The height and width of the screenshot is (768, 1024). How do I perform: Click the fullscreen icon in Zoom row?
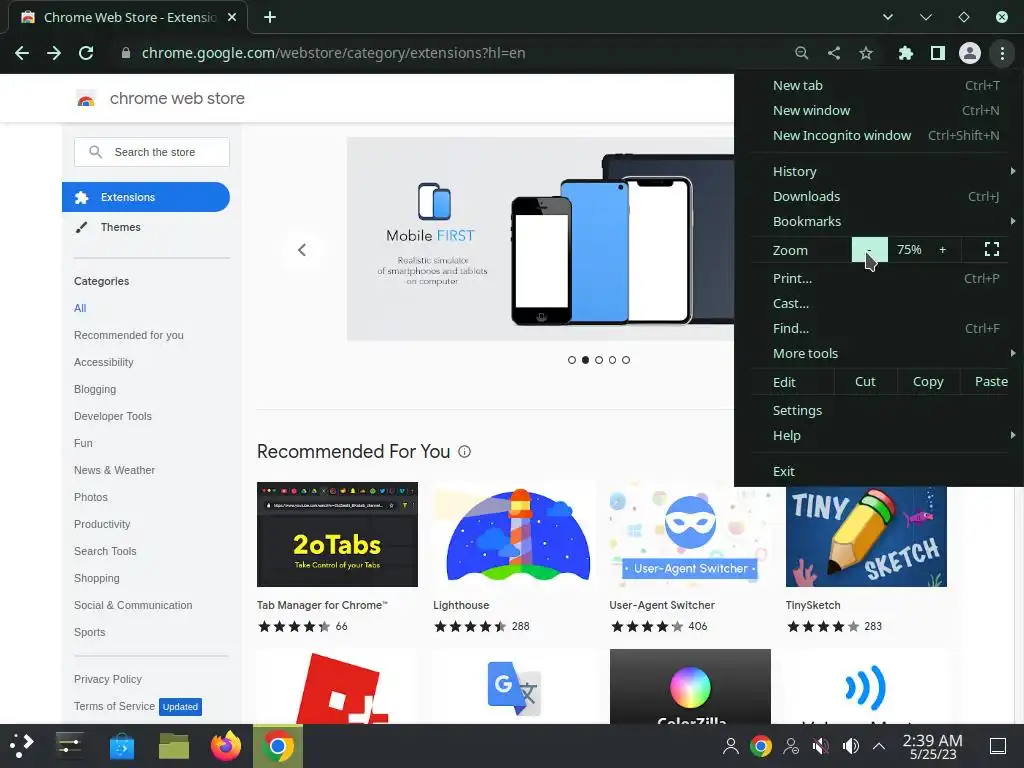point(992,249)
